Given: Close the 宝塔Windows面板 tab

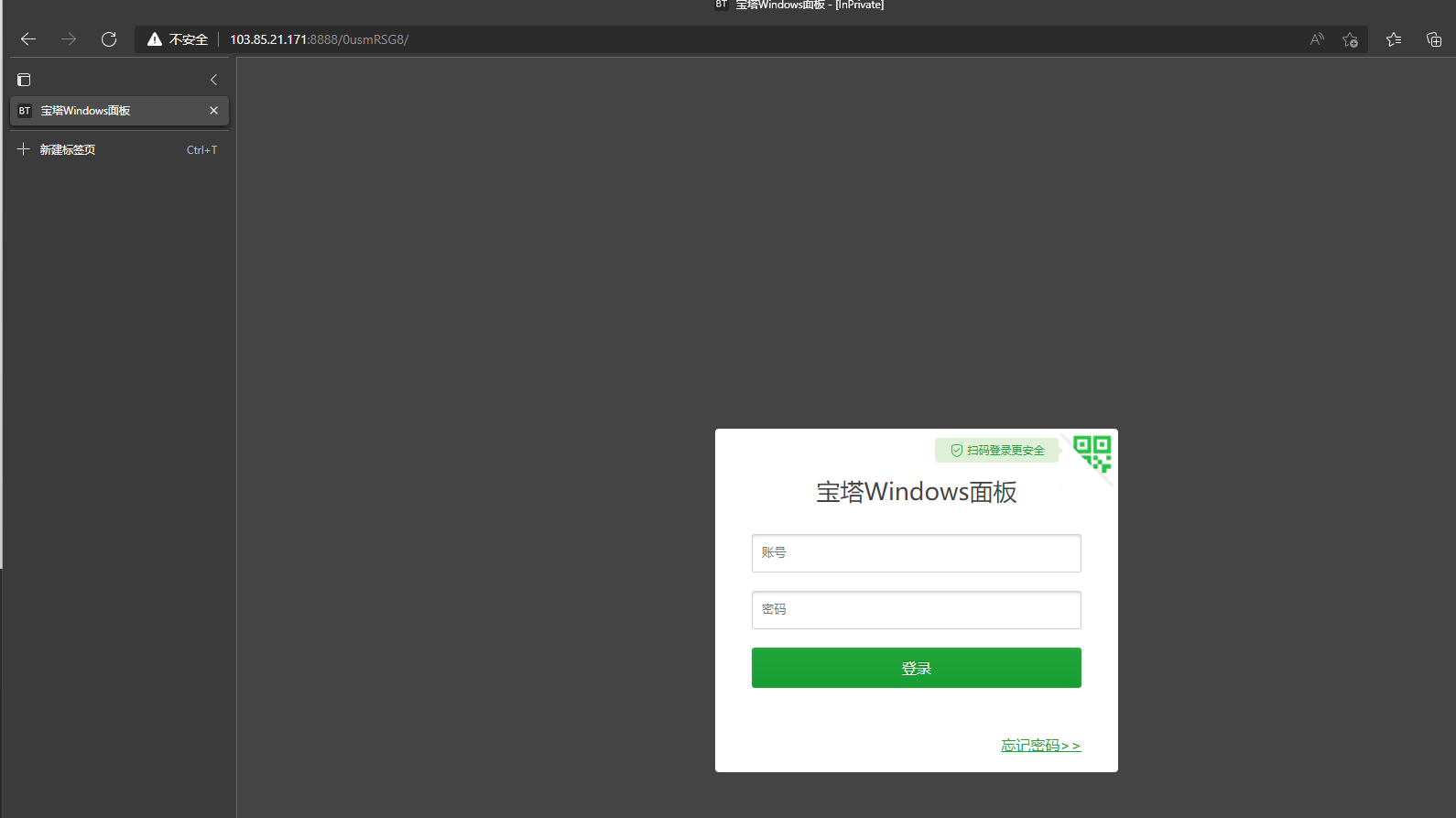Looking at the screenshot, I should 213,111.
